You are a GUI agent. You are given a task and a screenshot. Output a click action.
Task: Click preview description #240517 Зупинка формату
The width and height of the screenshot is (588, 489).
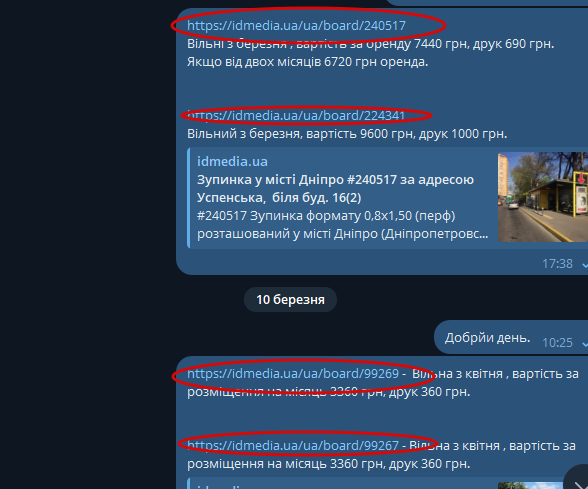click(x=343, y=225)
